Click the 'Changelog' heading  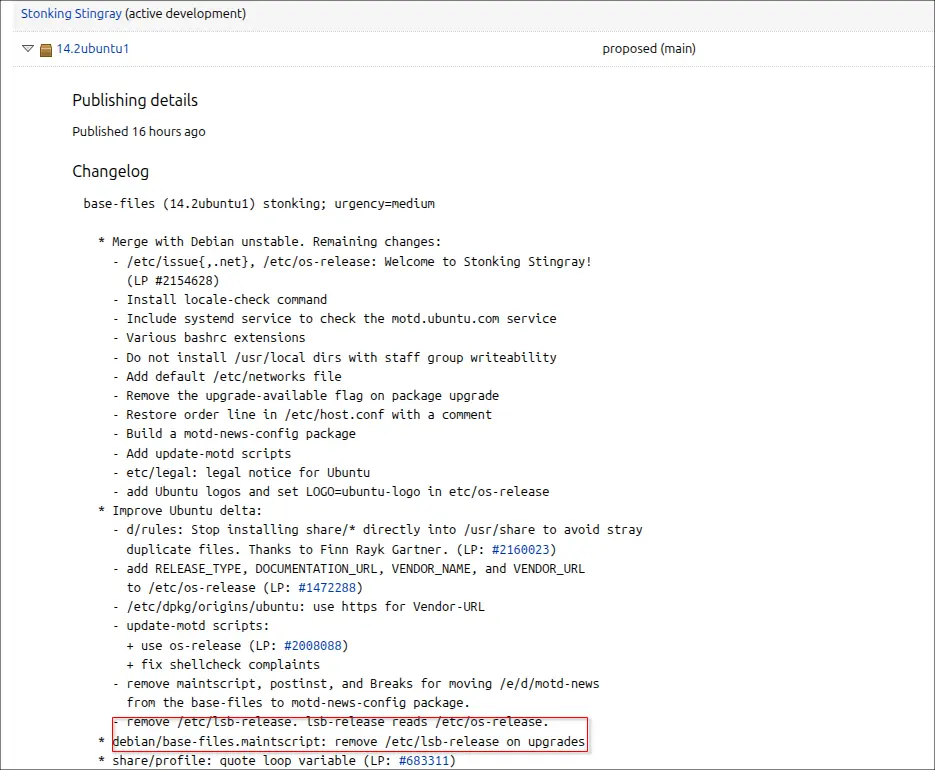click(110, 171)
